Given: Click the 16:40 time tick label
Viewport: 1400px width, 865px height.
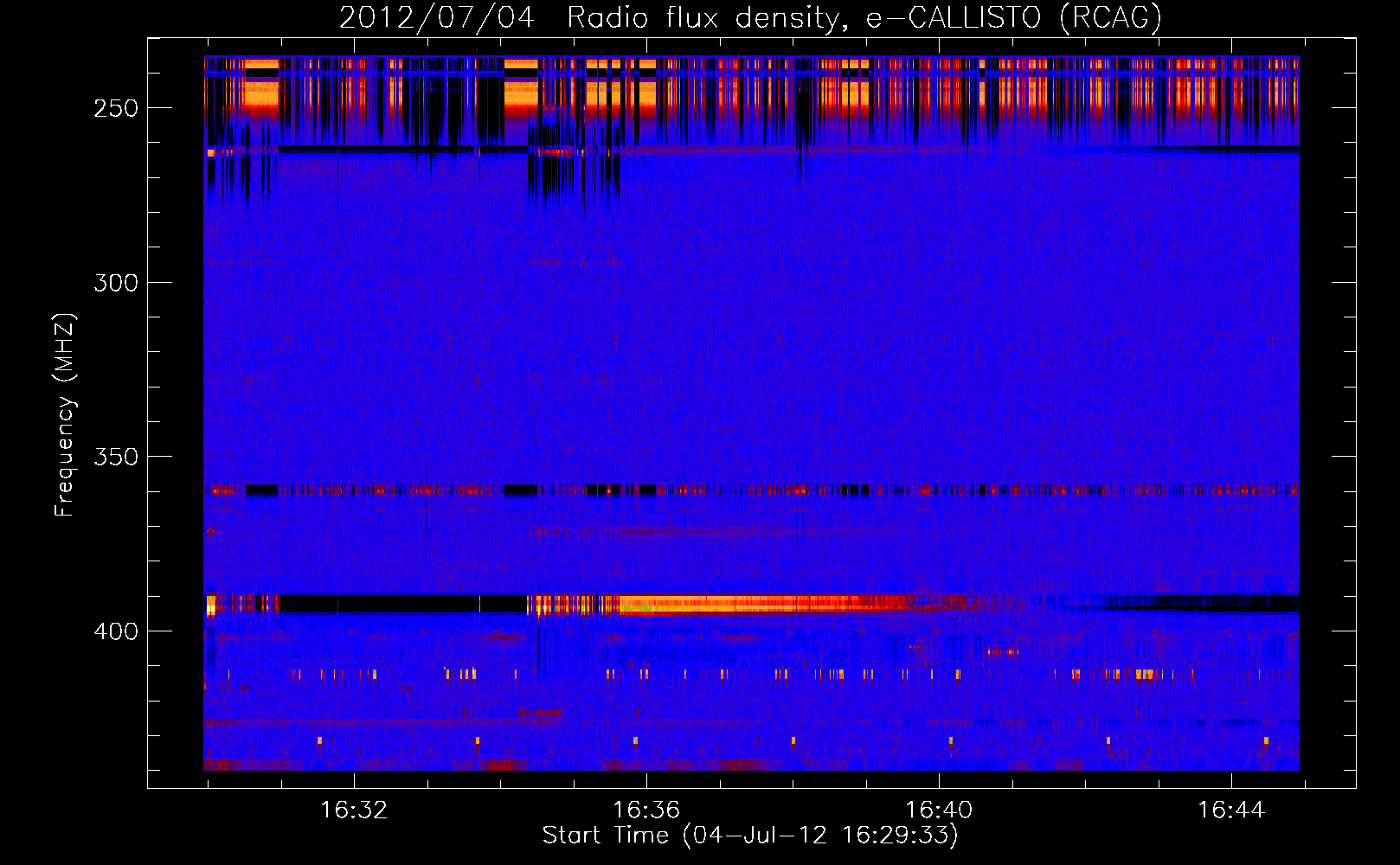Looking at the screenshot, I should pyautogui.click(x=939, y=811).
